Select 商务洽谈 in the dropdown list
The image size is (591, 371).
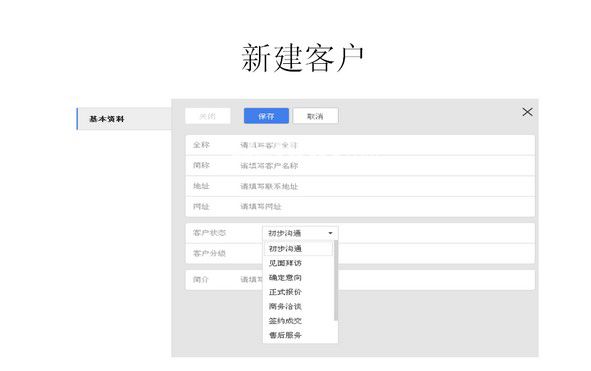tap(298, 306)
